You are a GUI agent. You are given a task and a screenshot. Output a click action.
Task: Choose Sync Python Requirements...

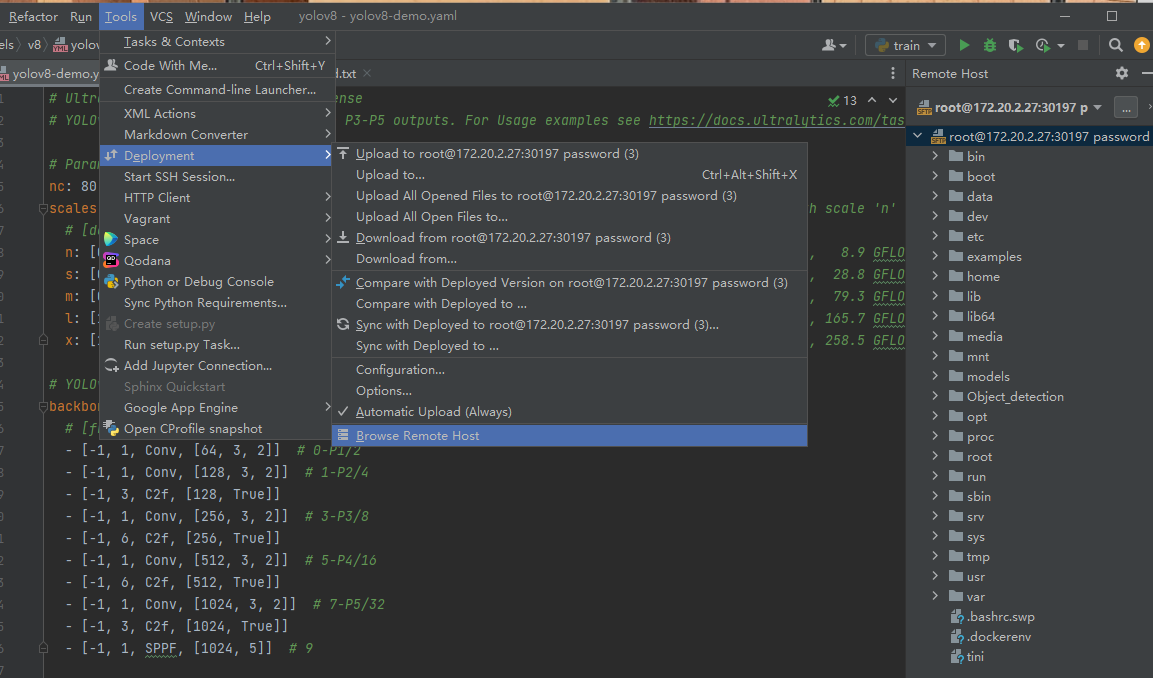[216, 302]
